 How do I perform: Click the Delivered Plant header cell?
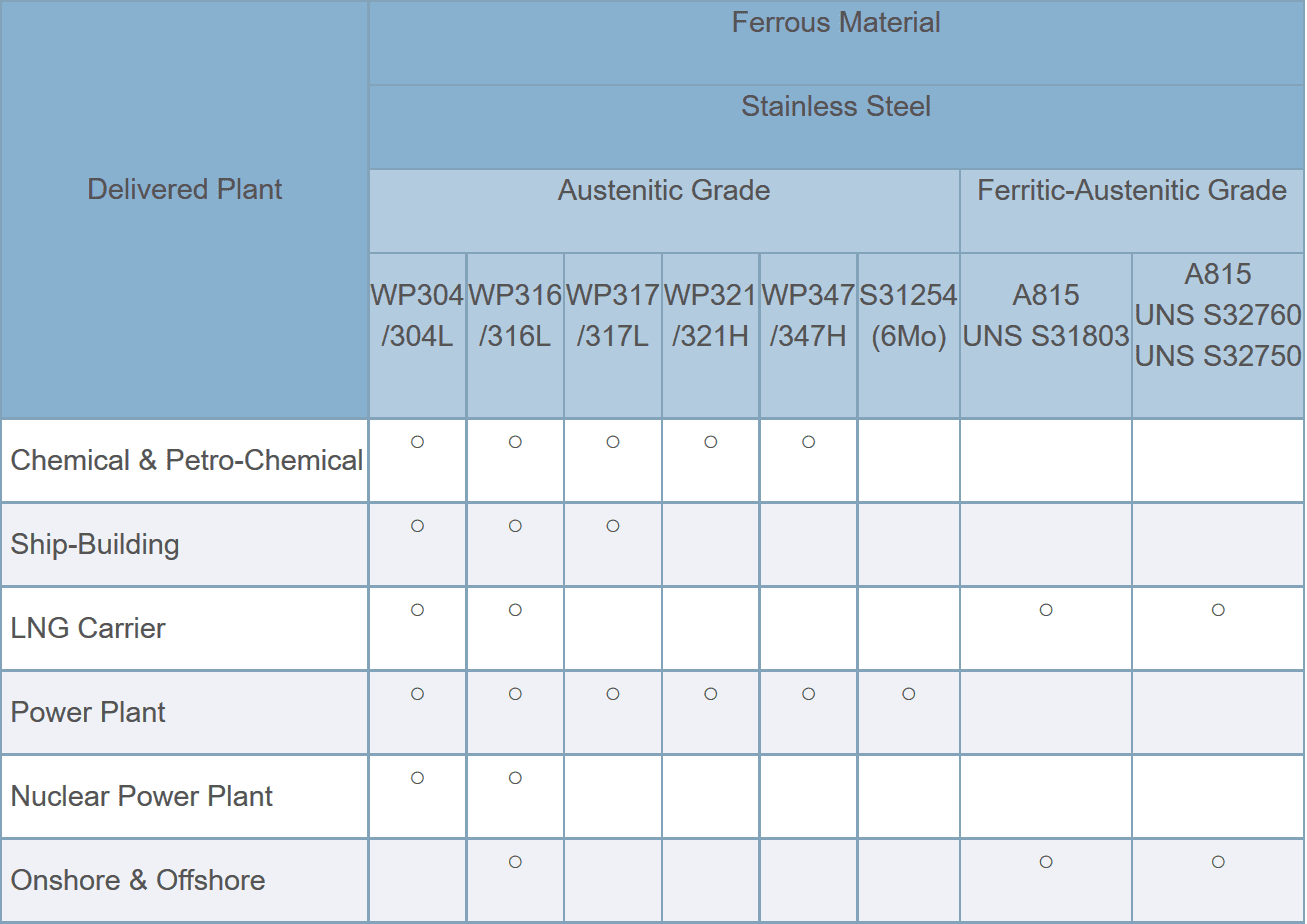pyautogui.click(x=185, y=189)
